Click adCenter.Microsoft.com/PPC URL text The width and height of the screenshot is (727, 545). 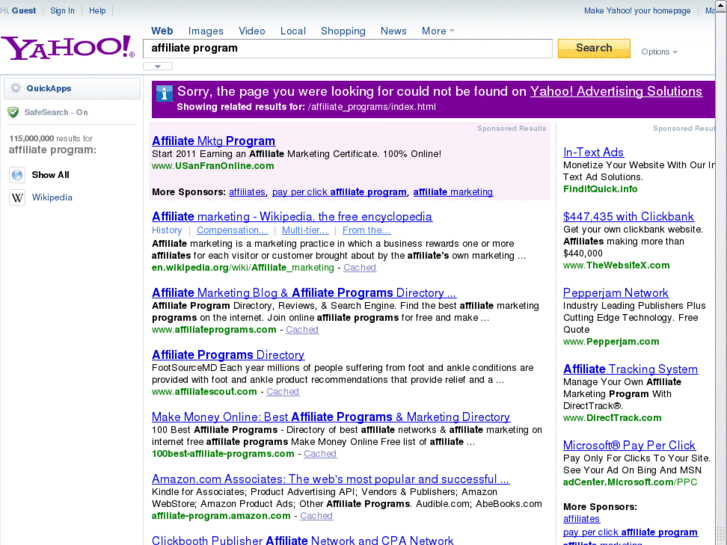(x=630, y=482)
